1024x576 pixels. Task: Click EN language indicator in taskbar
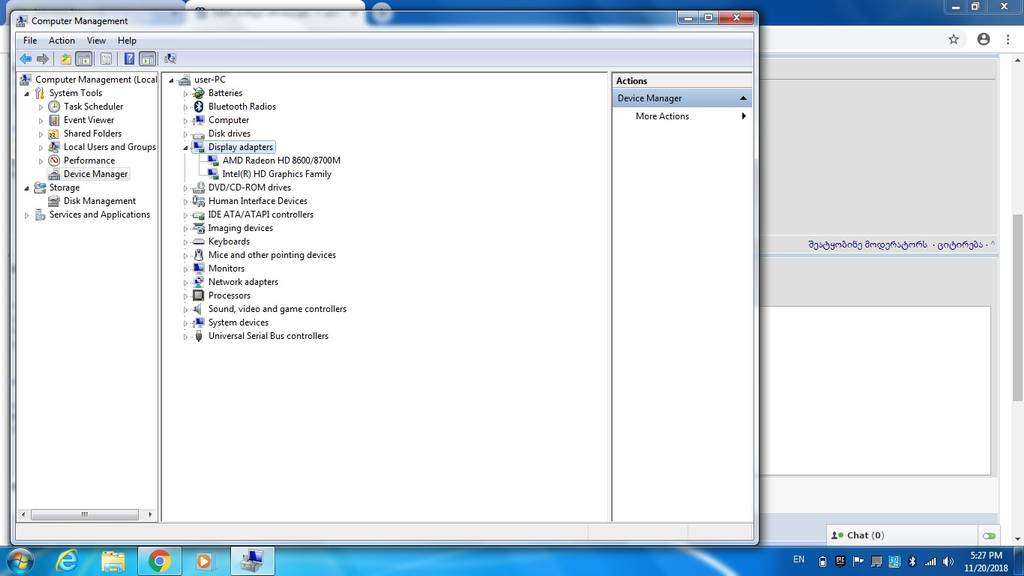pos(799,560)
